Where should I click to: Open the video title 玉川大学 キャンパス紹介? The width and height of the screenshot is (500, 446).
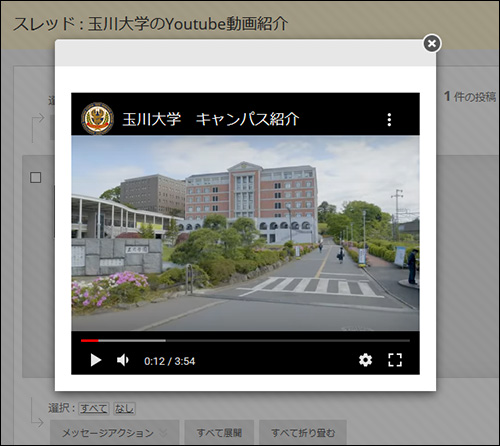(x=211, y=119)
